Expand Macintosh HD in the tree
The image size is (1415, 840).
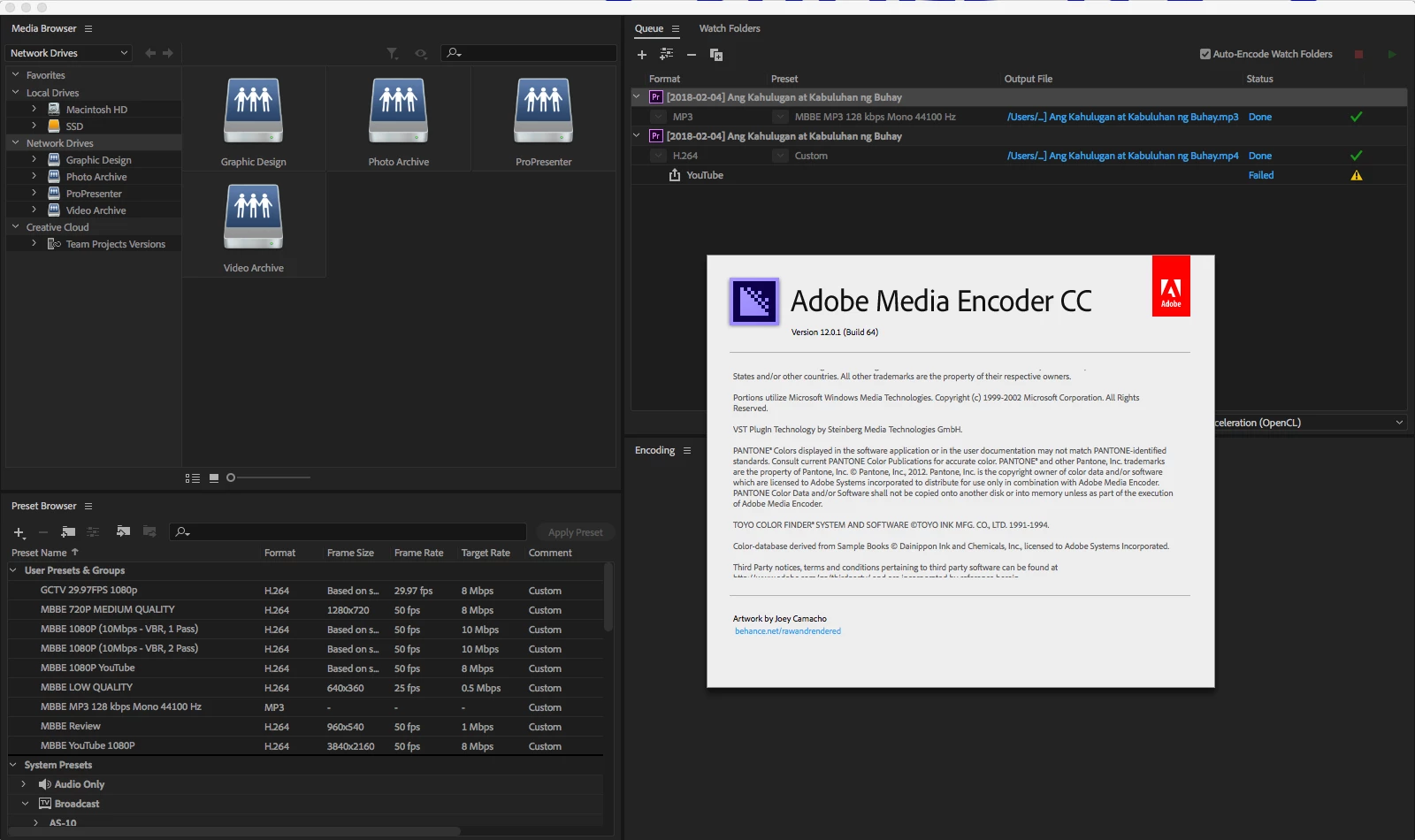(34, 109)
